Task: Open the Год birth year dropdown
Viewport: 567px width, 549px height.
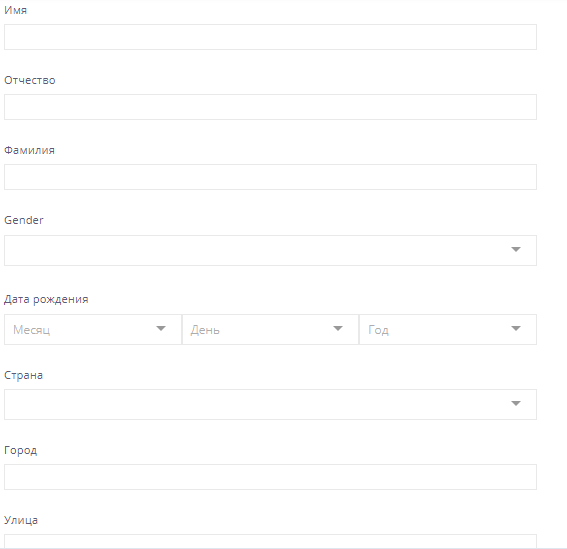Action: tap(448, 329)
